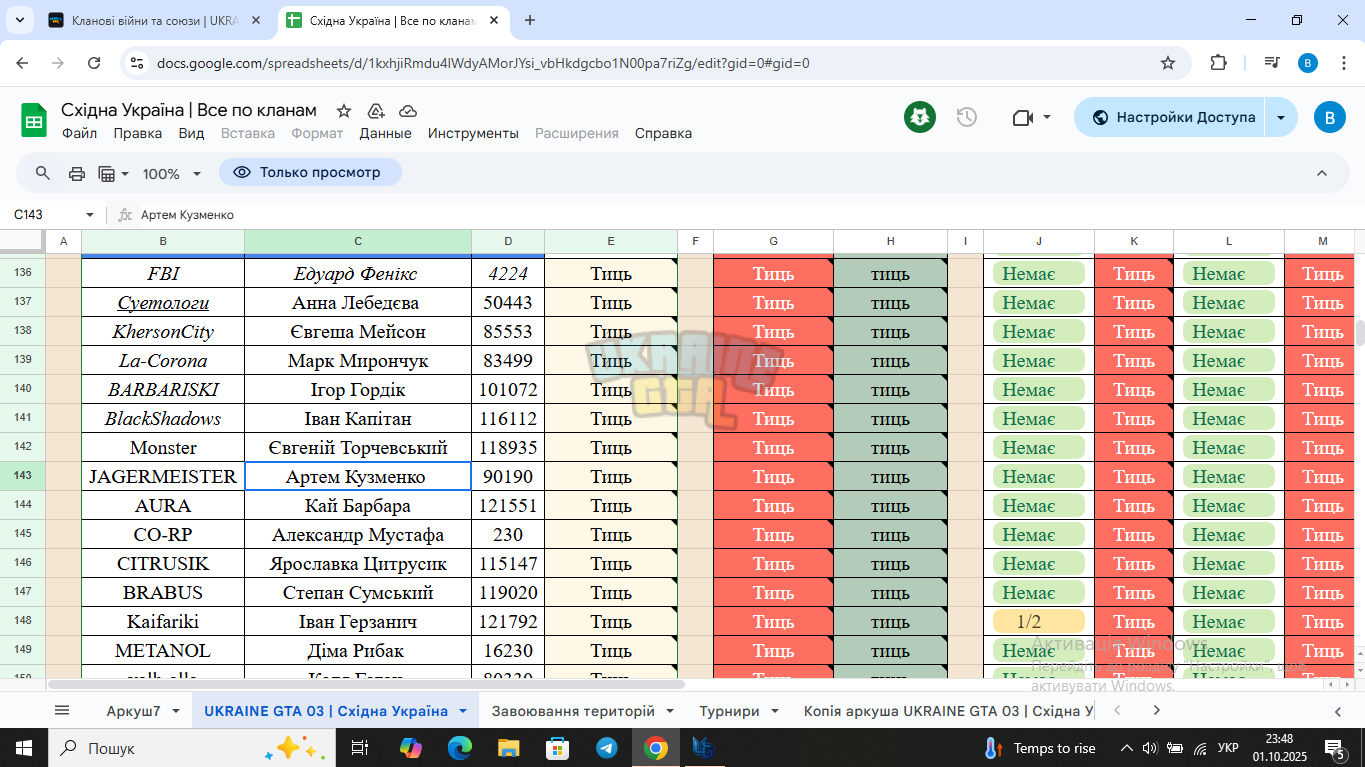Go back with browser back arrow
The height and width of the screenshot is (767, 1365).
(x=22, y=63)
